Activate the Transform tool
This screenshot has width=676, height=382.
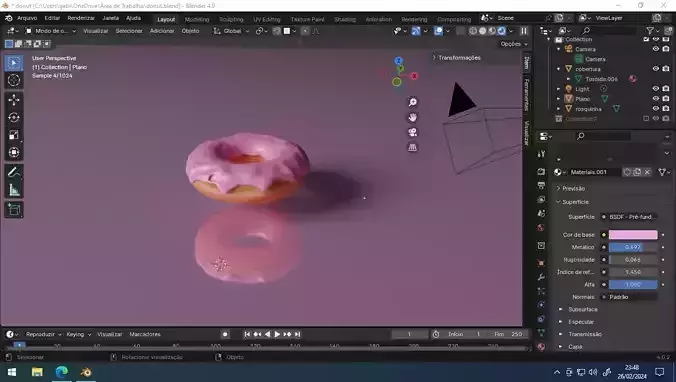click(x=14, y=152)
